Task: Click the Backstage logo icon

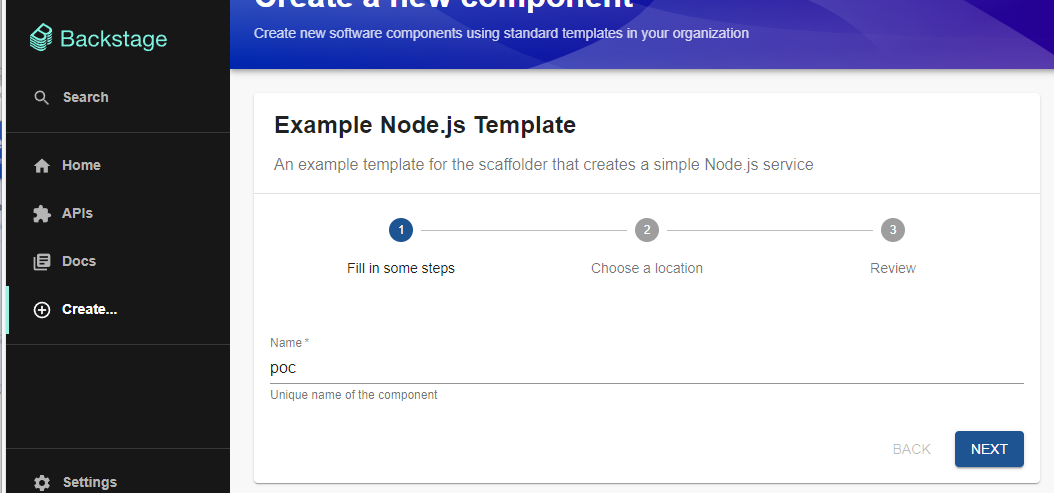Action: pos(41,38)
